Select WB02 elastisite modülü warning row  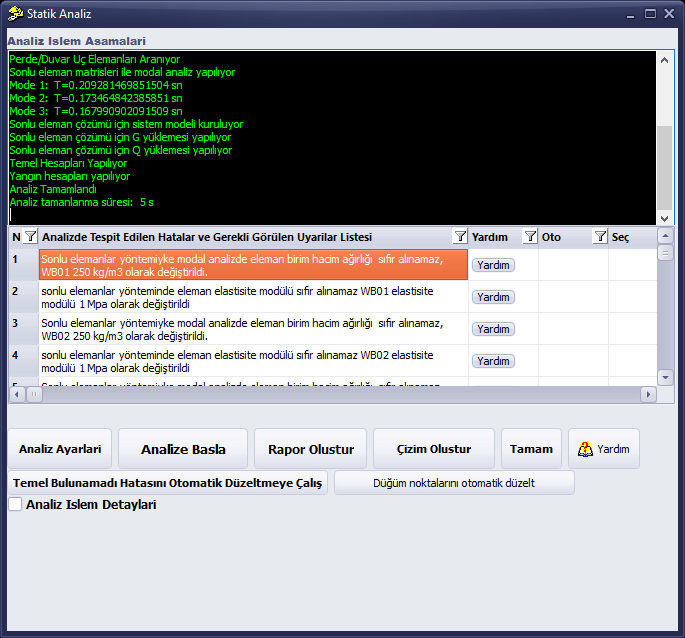(x=253, y=361)
